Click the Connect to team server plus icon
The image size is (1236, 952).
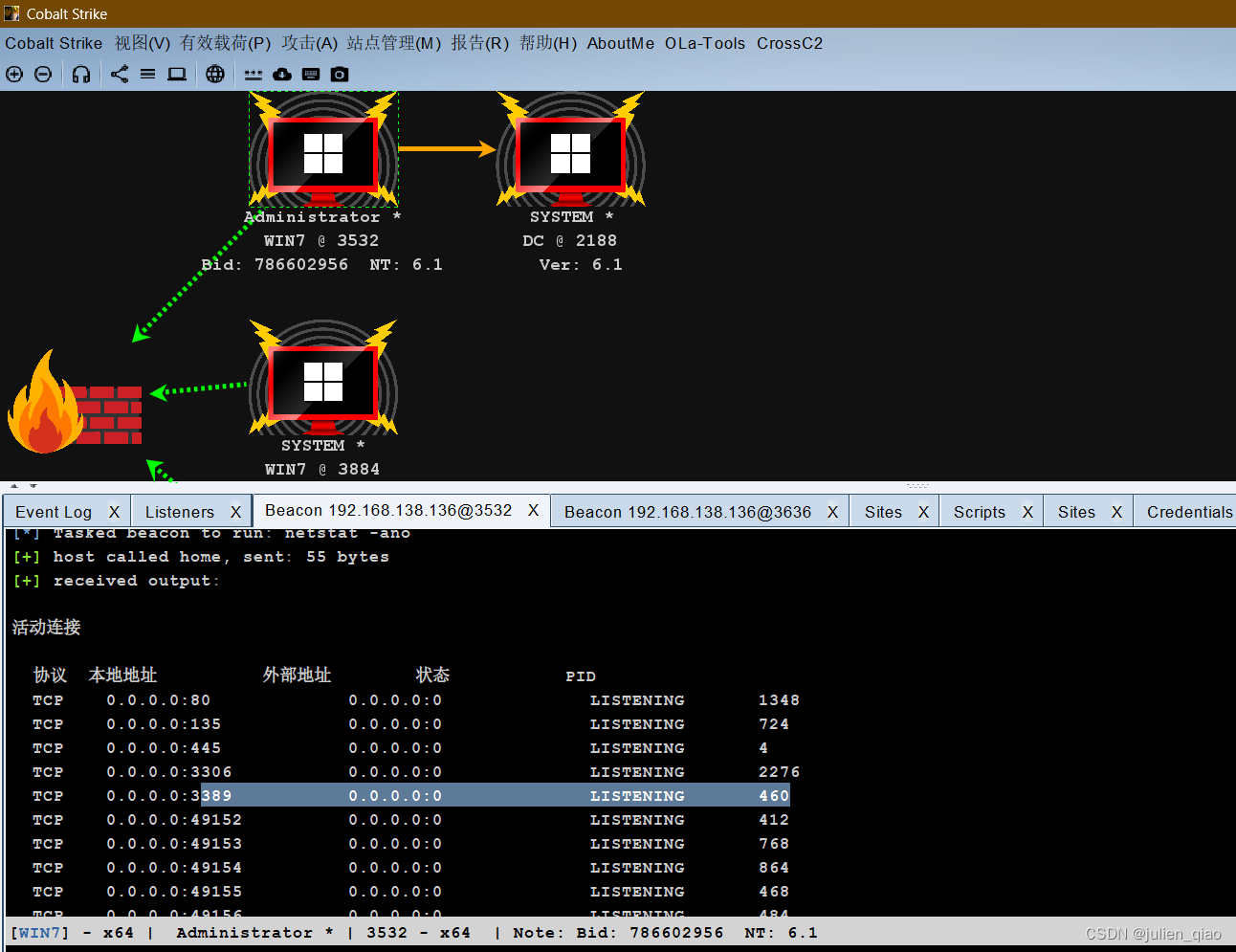14,74
